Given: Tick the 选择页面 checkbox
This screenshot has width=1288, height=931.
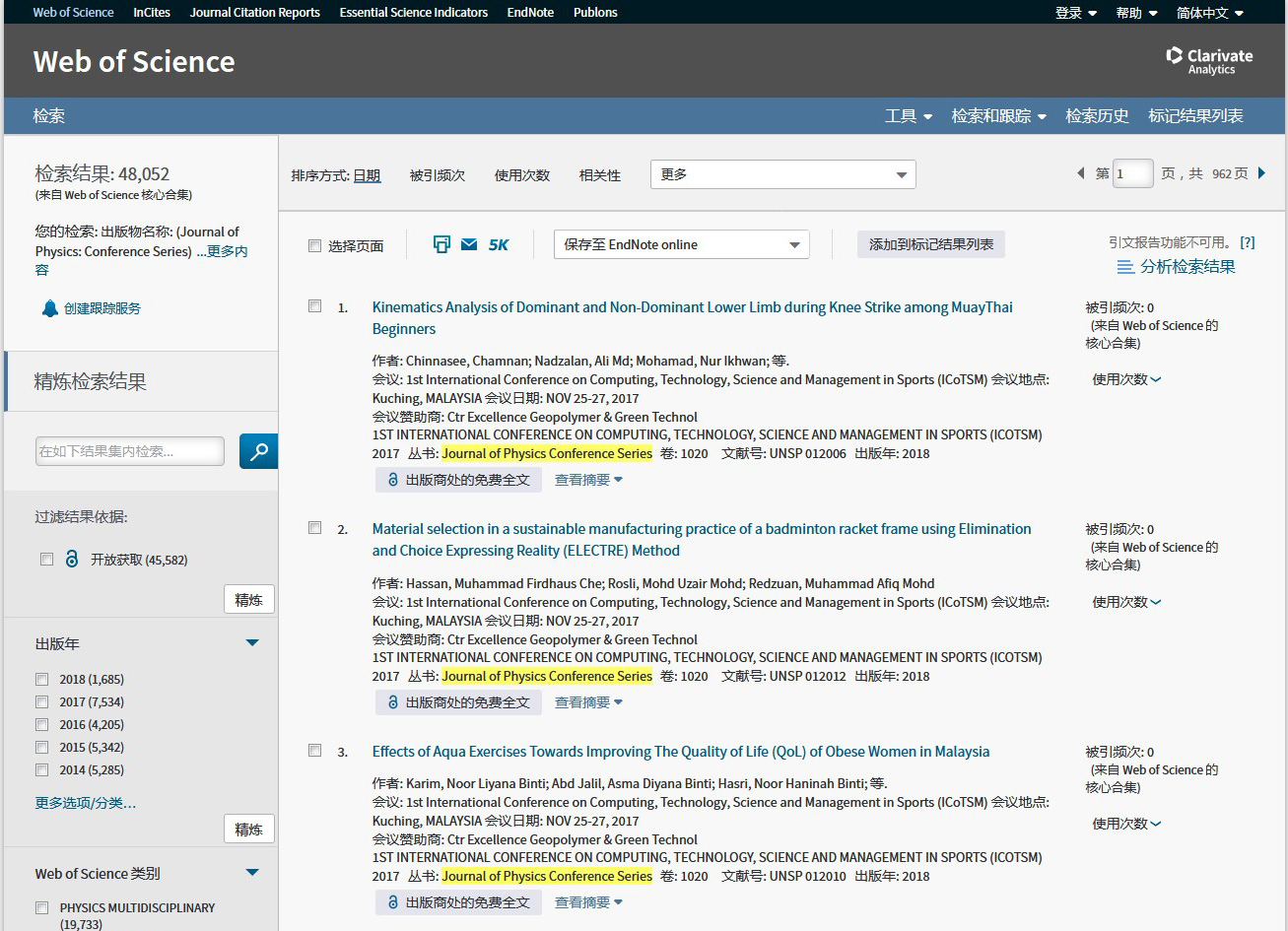Looking at the screenshot, I should (315, 245).
